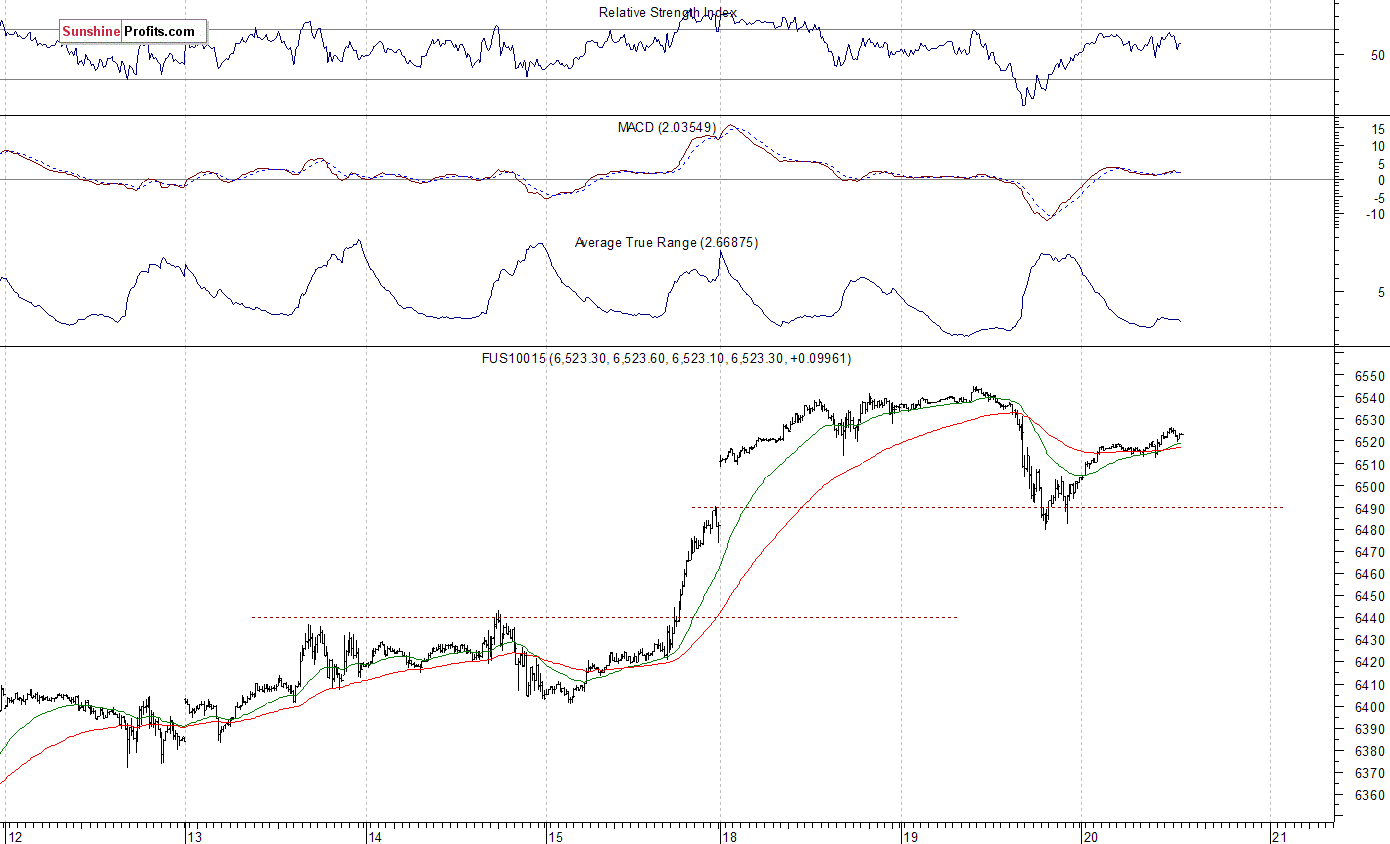Select the 6360 price axis label
The height and width of the screenshot is (844, 1390).
coord(1369,795)
